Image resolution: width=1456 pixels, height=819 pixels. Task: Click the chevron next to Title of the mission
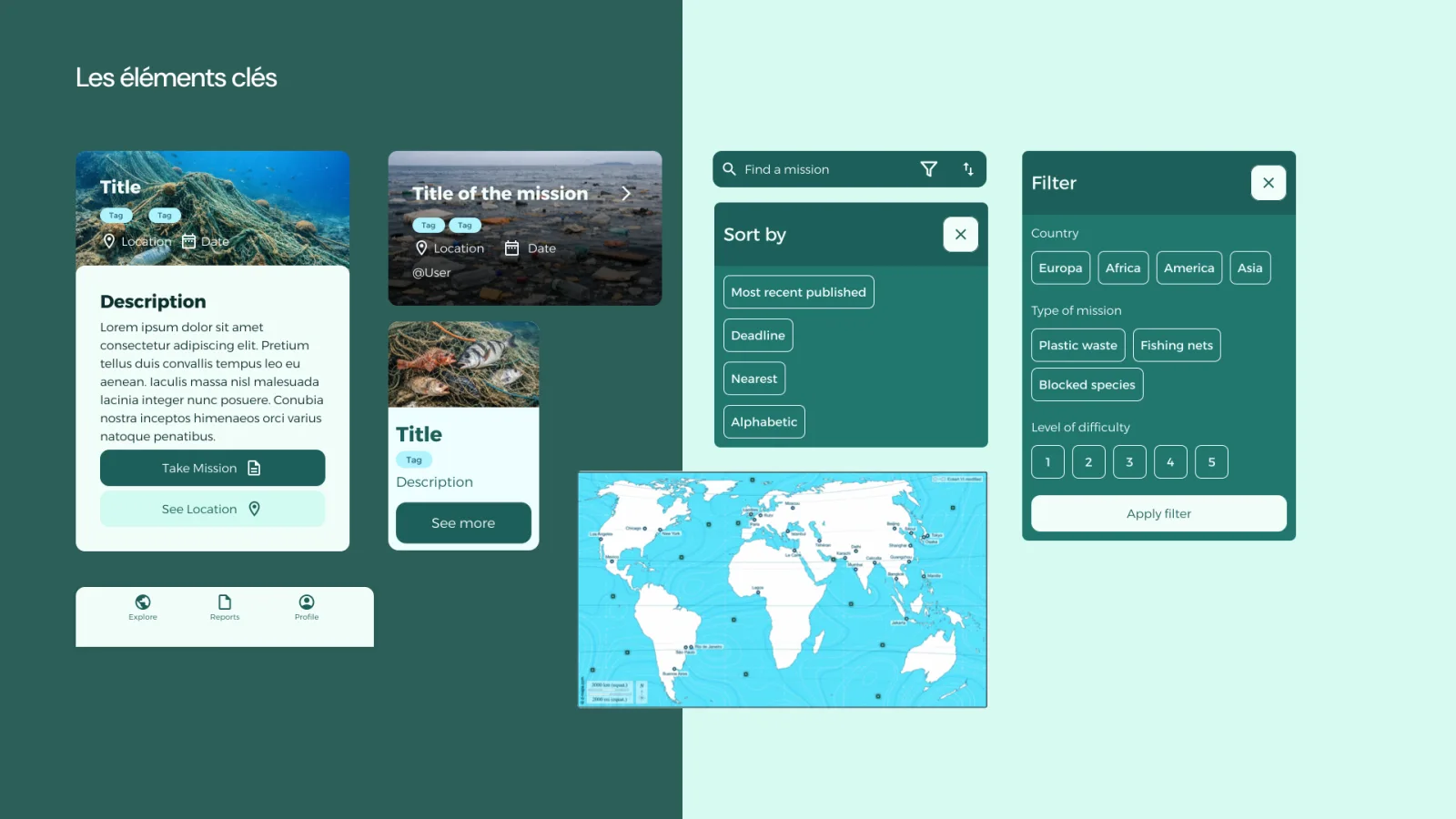626,193
